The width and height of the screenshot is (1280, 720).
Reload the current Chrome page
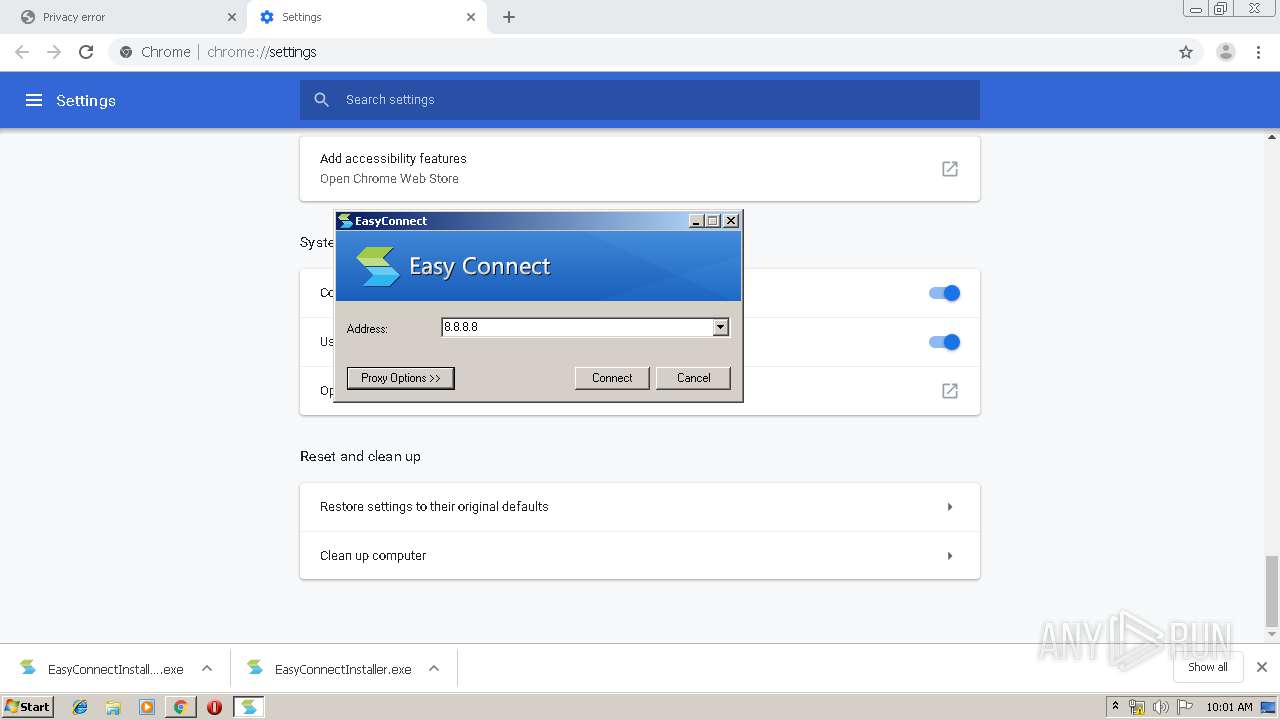pos(86,52)
